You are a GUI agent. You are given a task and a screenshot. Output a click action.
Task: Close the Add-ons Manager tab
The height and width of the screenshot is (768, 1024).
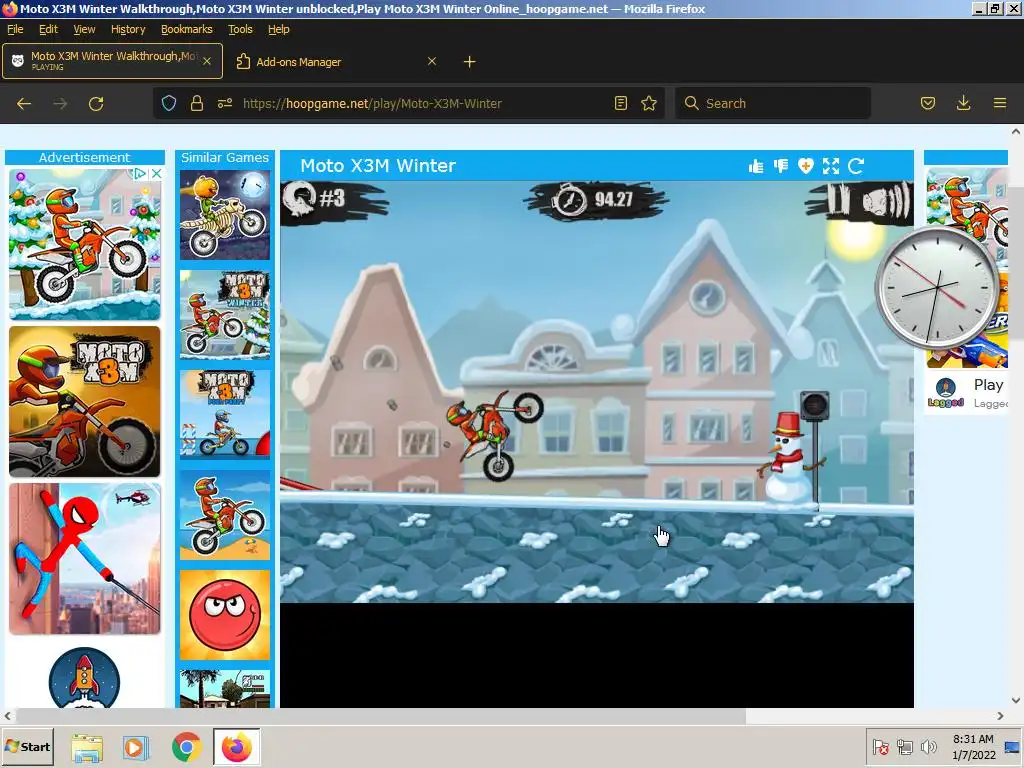[x=432, y=61]
